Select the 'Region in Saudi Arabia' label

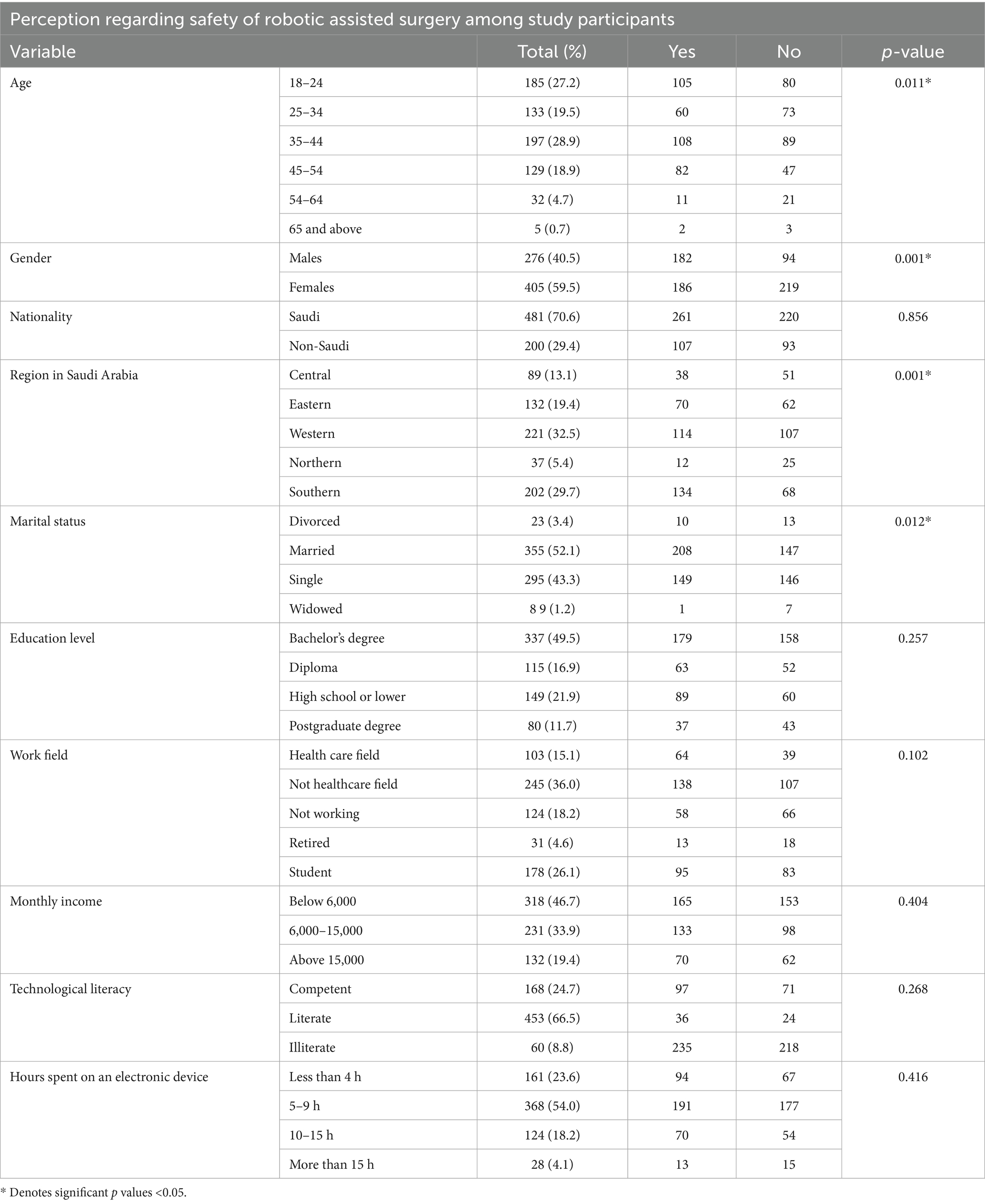point(74,375)
